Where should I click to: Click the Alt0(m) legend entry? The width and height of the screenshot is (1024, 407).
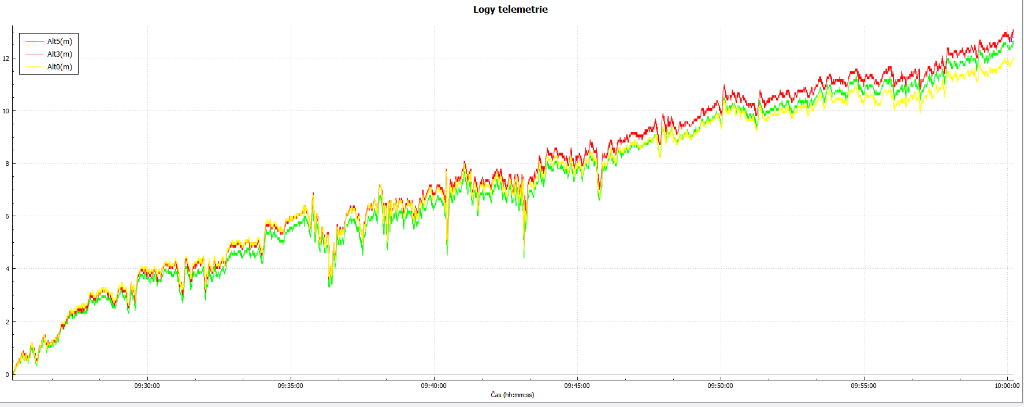click(59, 66)
